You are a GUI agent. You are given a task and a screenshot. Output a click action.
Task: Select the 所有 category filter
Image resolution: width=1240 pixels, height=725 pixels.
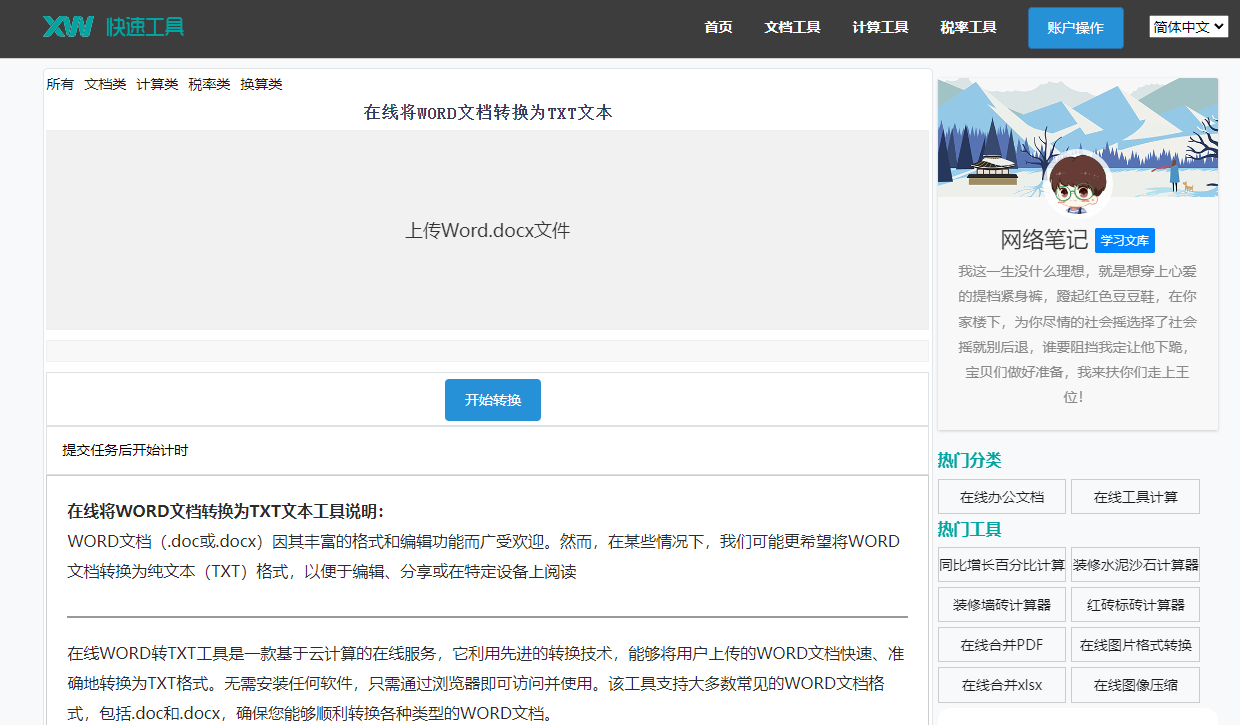(60, 84)
